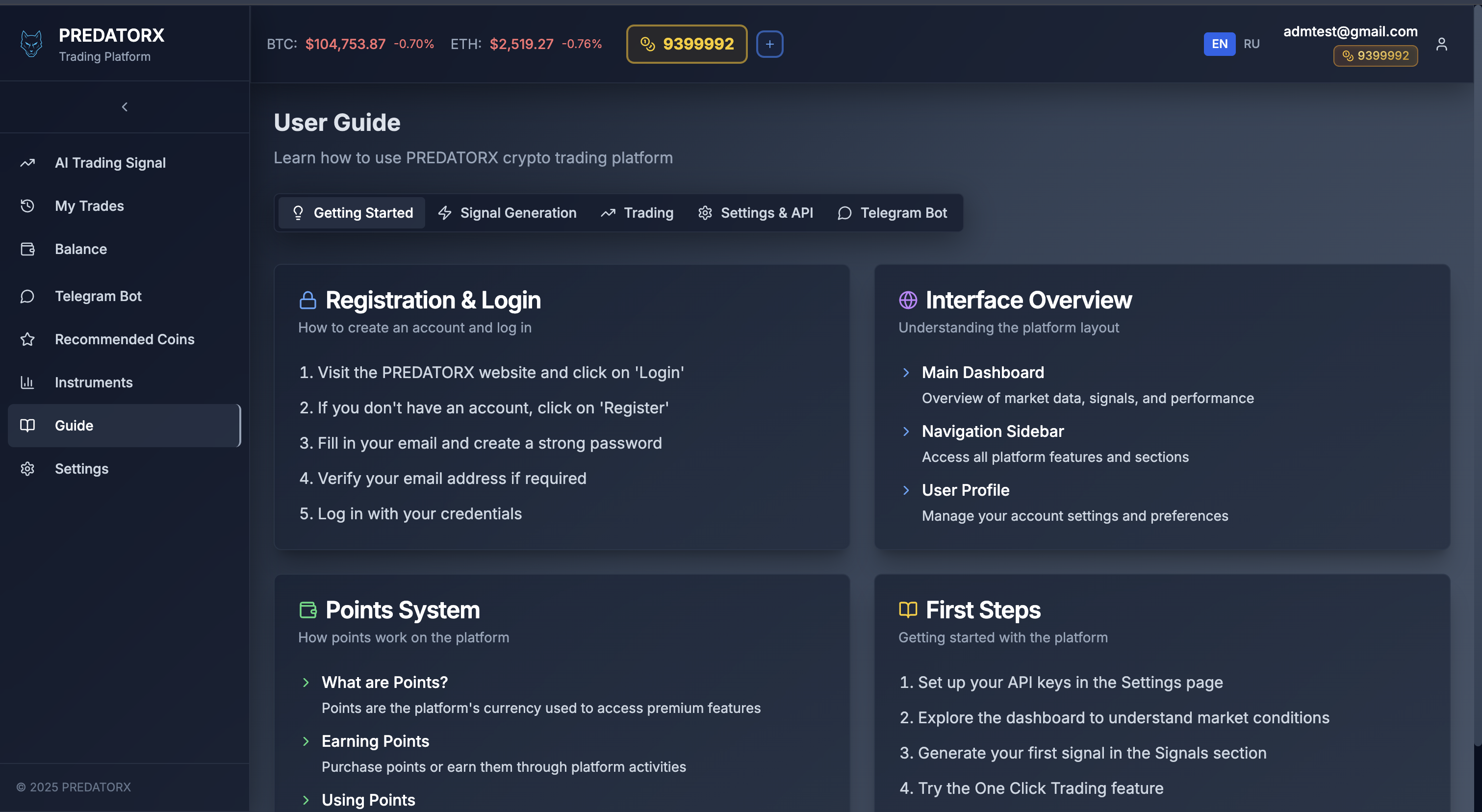Expand the What are Points? chevron

click(306, 683)
